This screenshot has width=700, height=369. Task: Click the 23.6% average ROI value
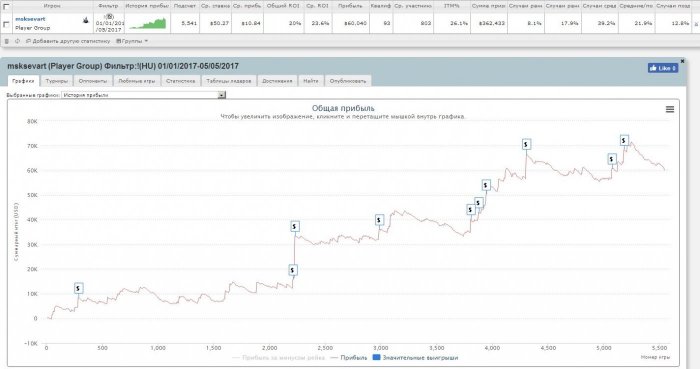click(320, 23)
